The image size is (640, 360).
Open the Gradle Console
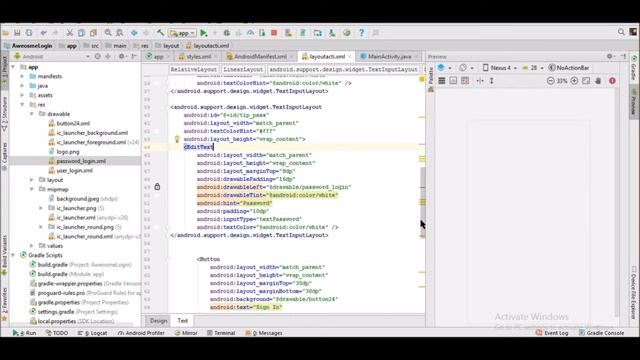click(x=601, y=333)
